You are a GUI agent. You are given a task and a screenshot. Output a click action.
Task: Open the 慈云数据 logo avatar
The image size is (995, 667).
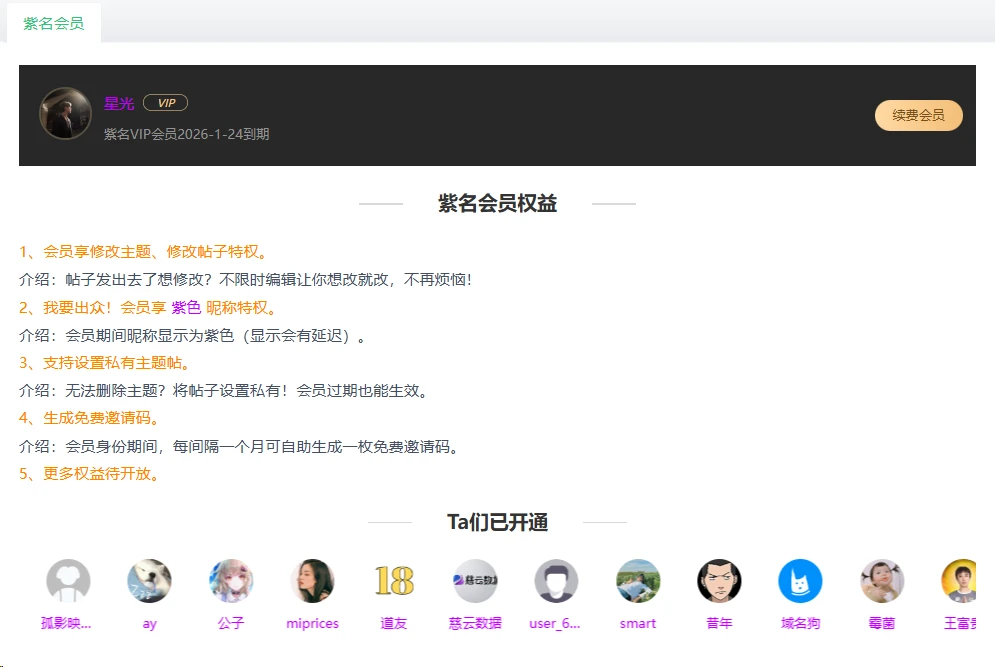point(475,581)
